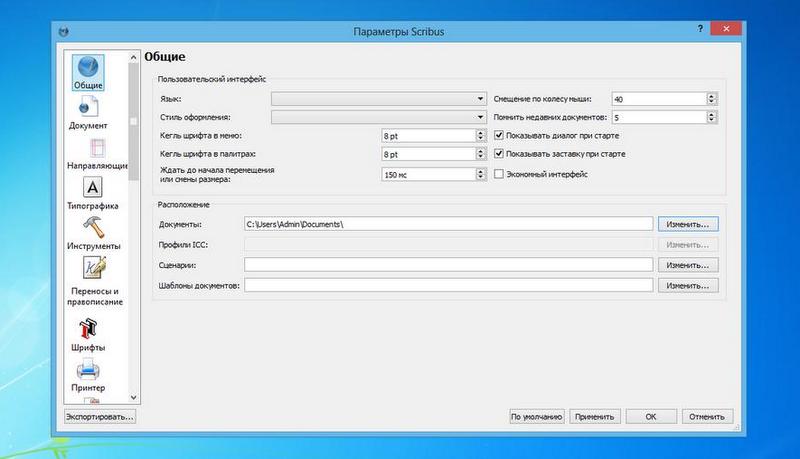Click sidebar scroll up arrow
The width and height of the screenshot is (800, 459).
pos(134,57)
